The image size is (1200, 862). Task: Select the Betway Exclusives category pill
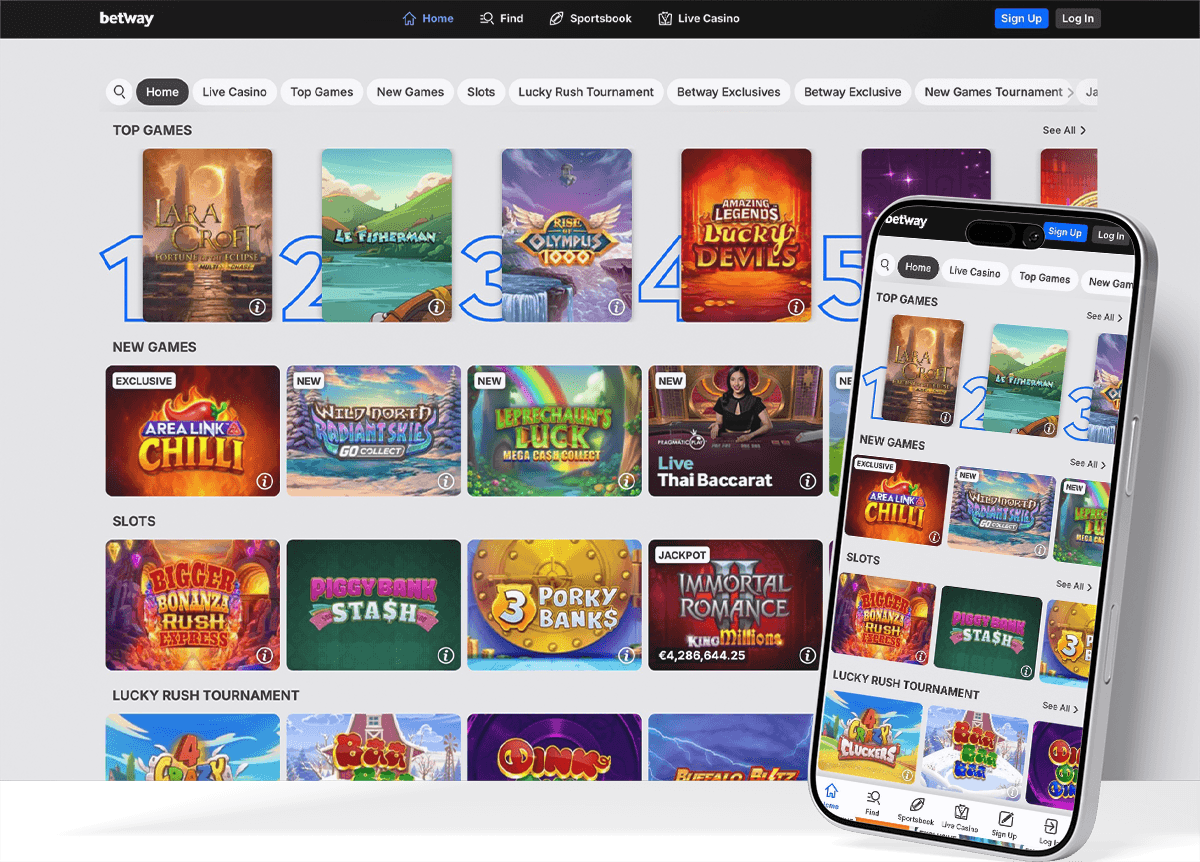pyautogui.click(x=728, y=92)
